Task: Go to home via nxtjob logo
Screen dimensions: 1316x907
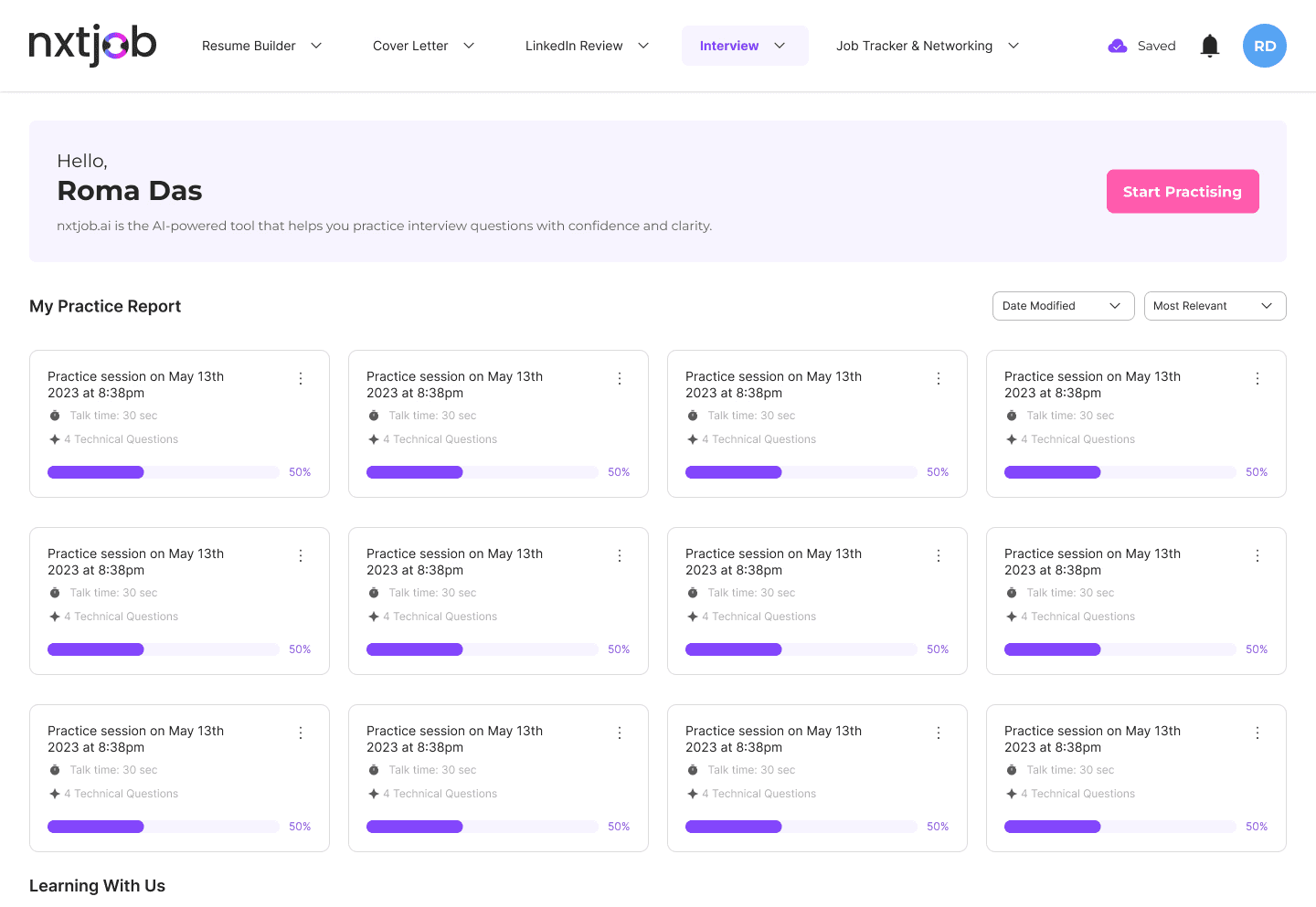Action: [x=92, y=46]
